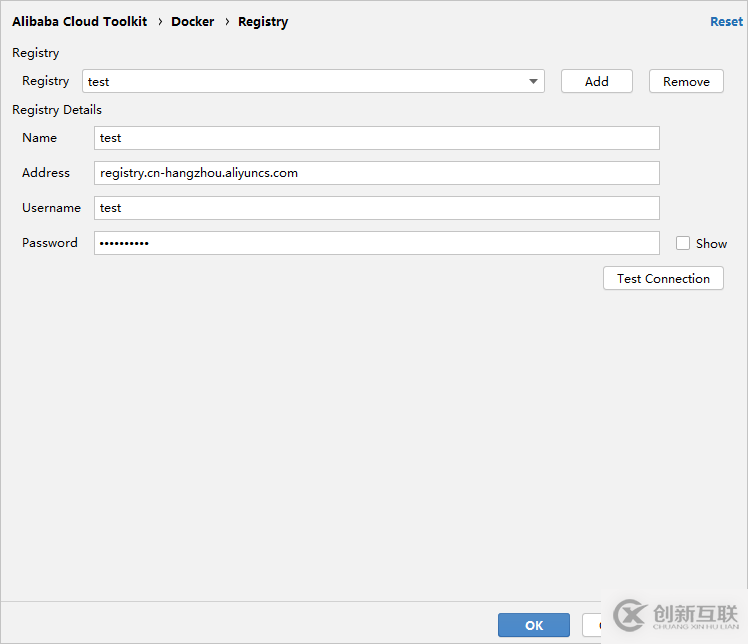Viewport: 748px width, 644px height.
Task: Focus the Name input field
Action: coord(376,138)
